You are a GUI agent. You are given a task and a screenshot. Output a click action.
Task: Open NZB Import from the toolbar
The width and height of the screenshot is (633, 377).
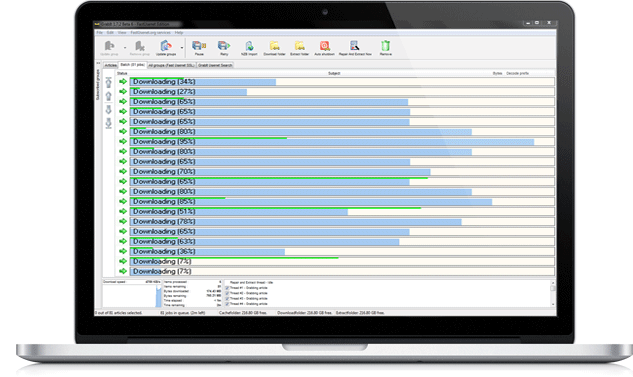(249, 48)
